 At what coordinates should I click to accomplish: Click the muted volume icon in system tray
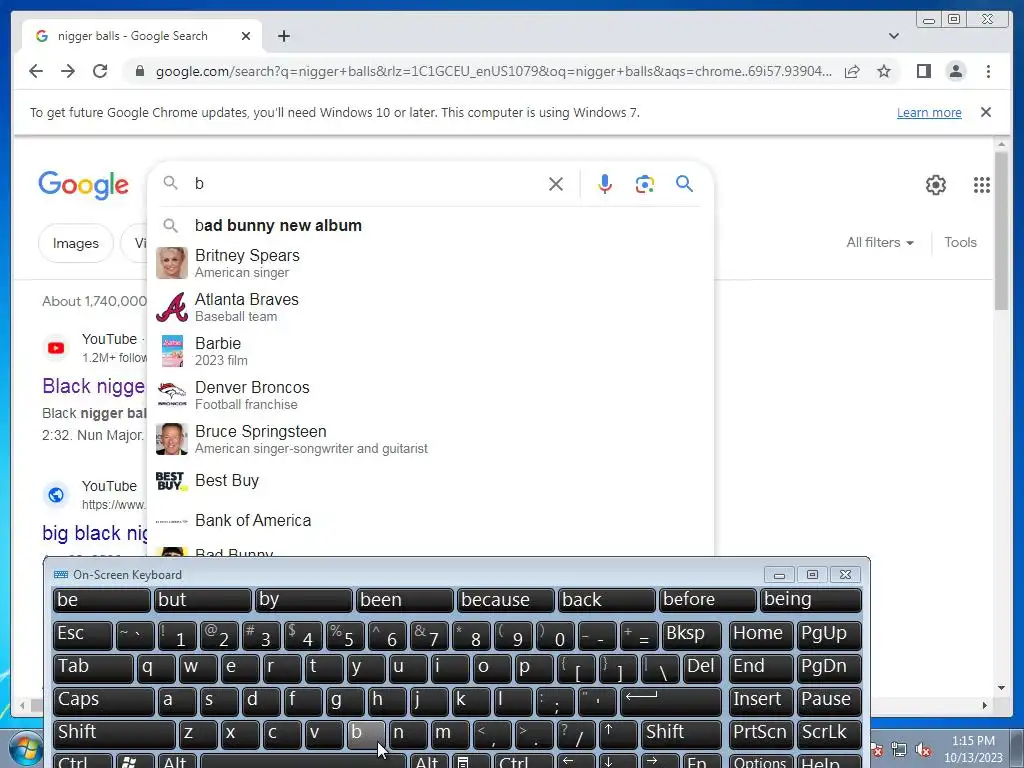tap(923, 750)
